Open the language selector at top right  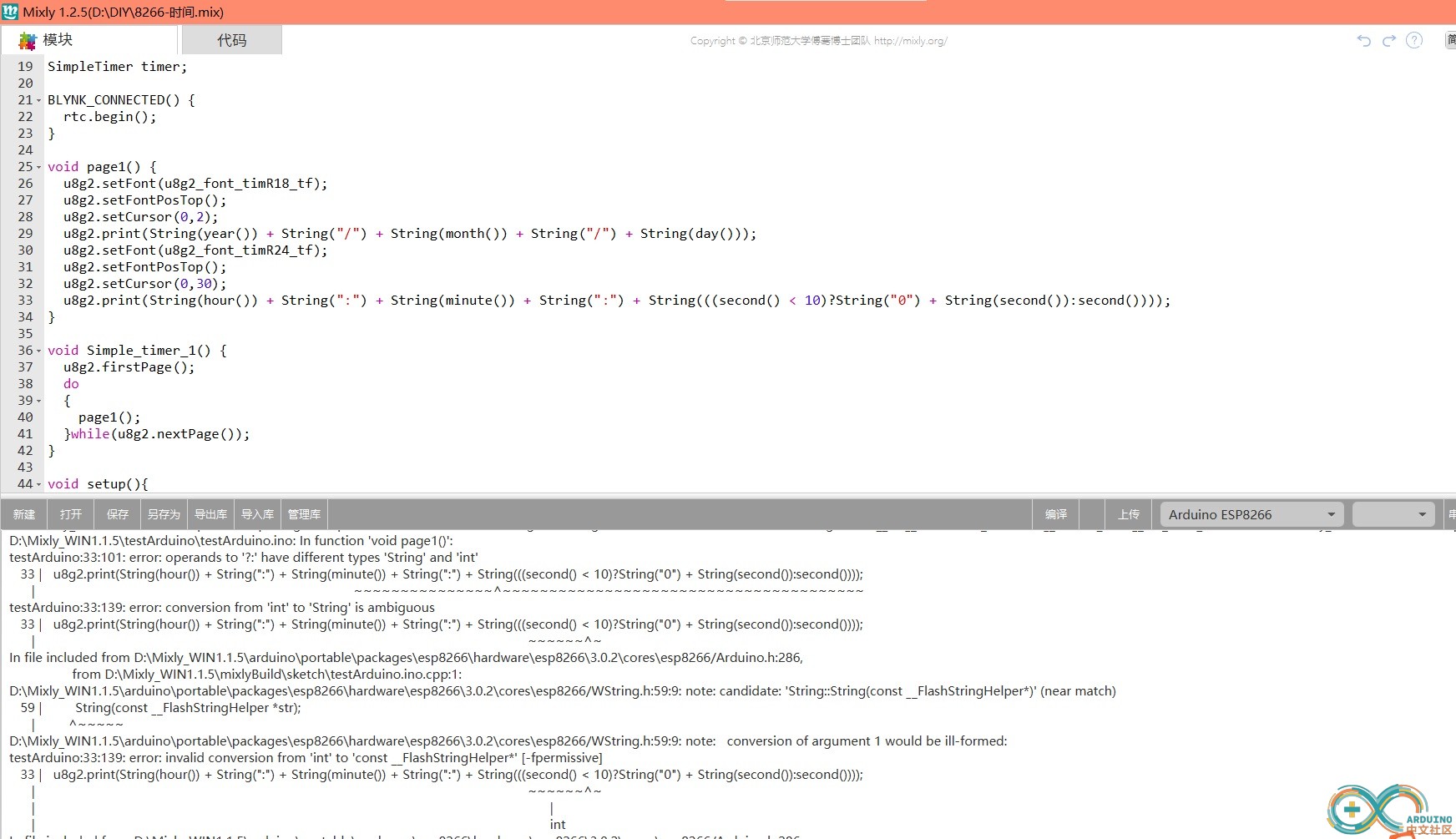(x=1451, y=40)
